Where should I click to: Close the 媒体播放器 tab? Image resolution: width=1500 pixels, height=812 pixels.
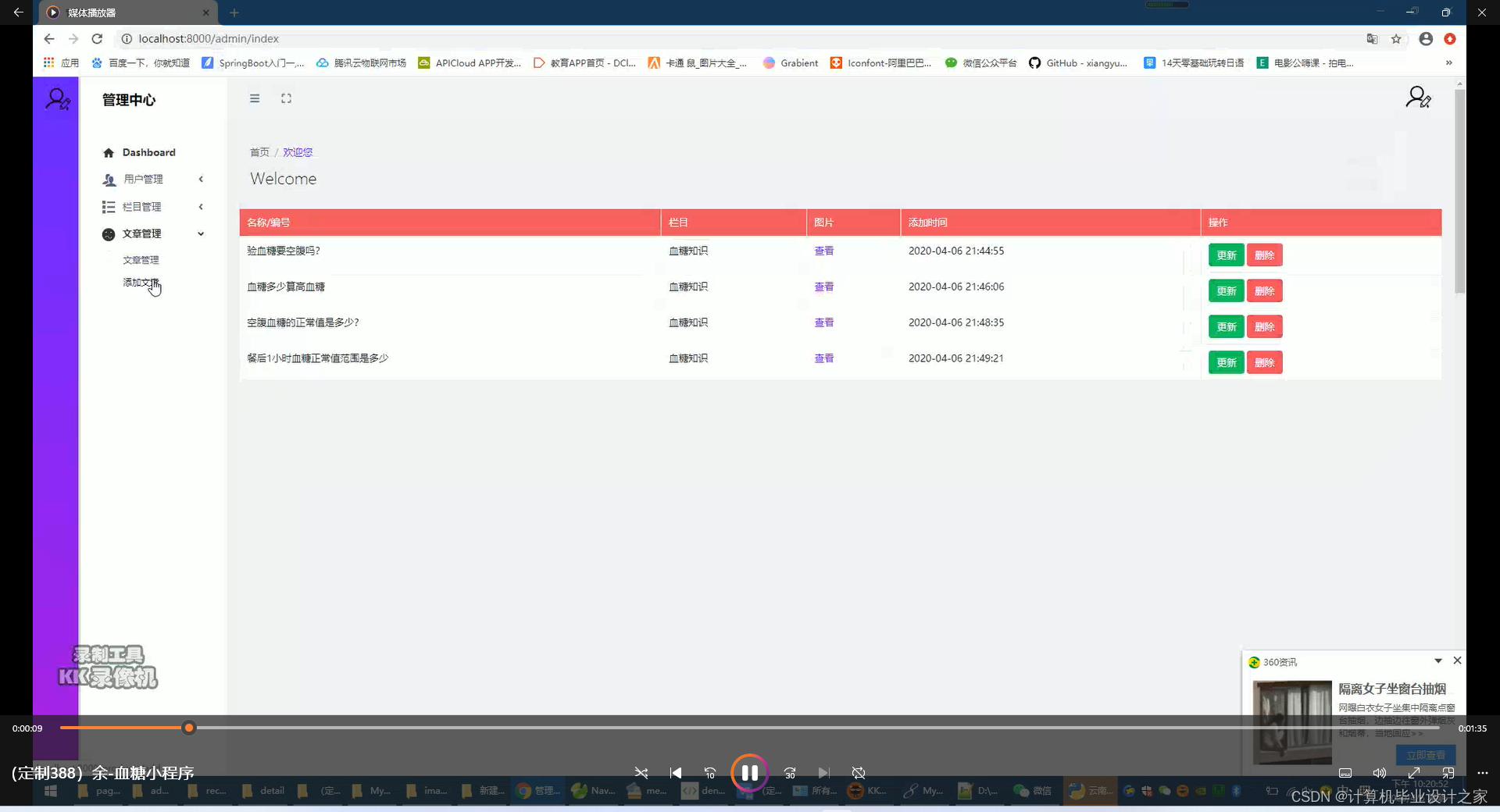(x=205, y=12)
